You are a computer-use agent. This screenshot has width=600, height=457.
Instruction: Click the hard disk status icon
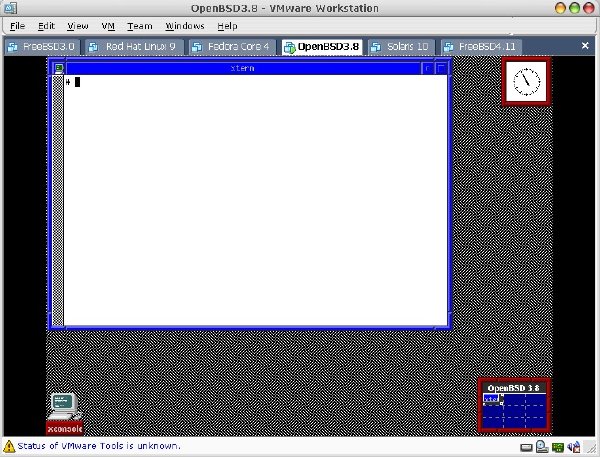527,447
